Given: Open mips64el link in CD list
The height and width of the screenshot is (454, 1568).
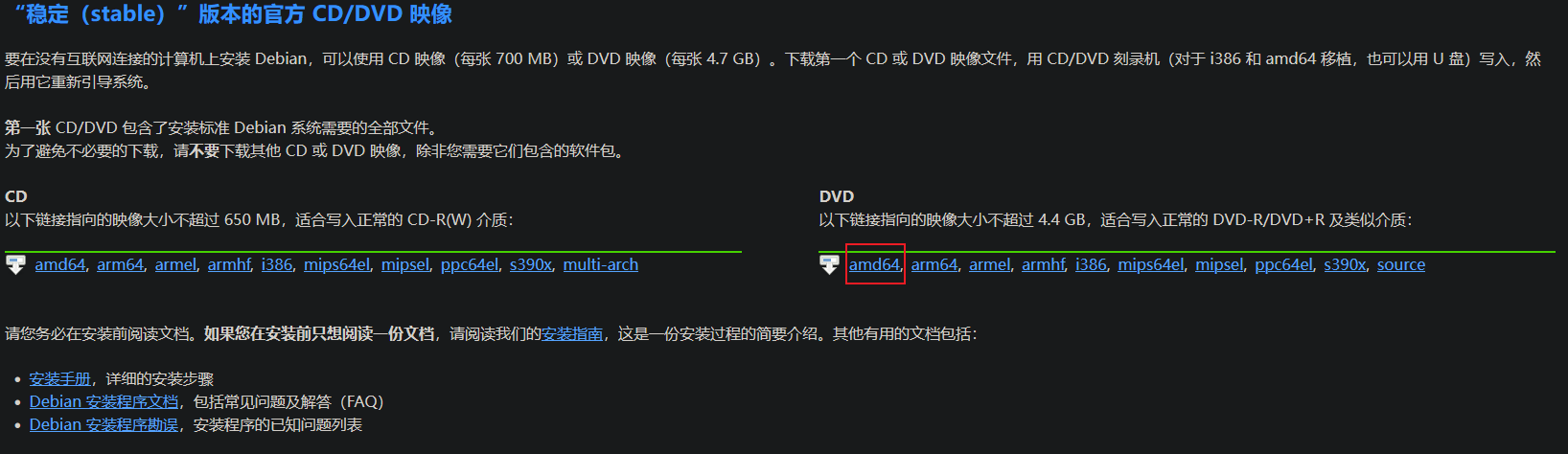Looking at the screenshot, I should [x=336, y=265].
